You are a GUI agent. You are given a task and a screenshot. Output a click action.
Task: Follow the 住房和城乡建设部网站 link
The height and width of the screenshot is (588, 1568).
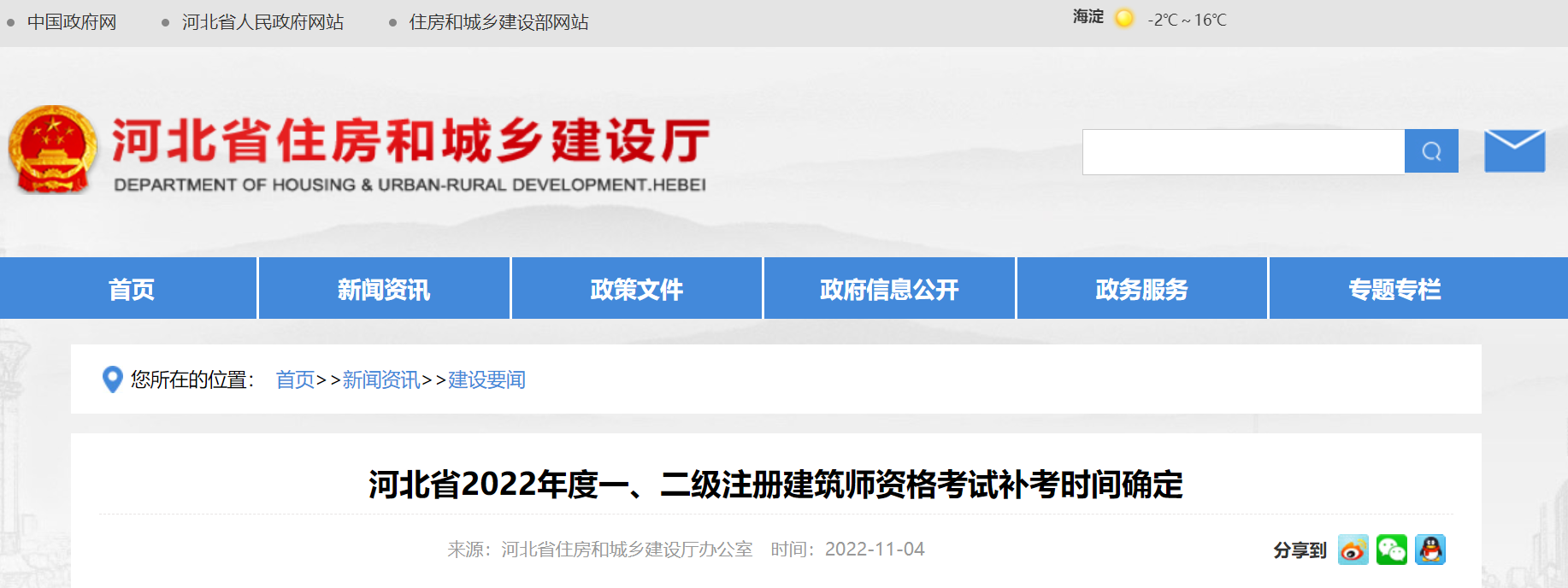pyautogui.click(x=498, y=22)
